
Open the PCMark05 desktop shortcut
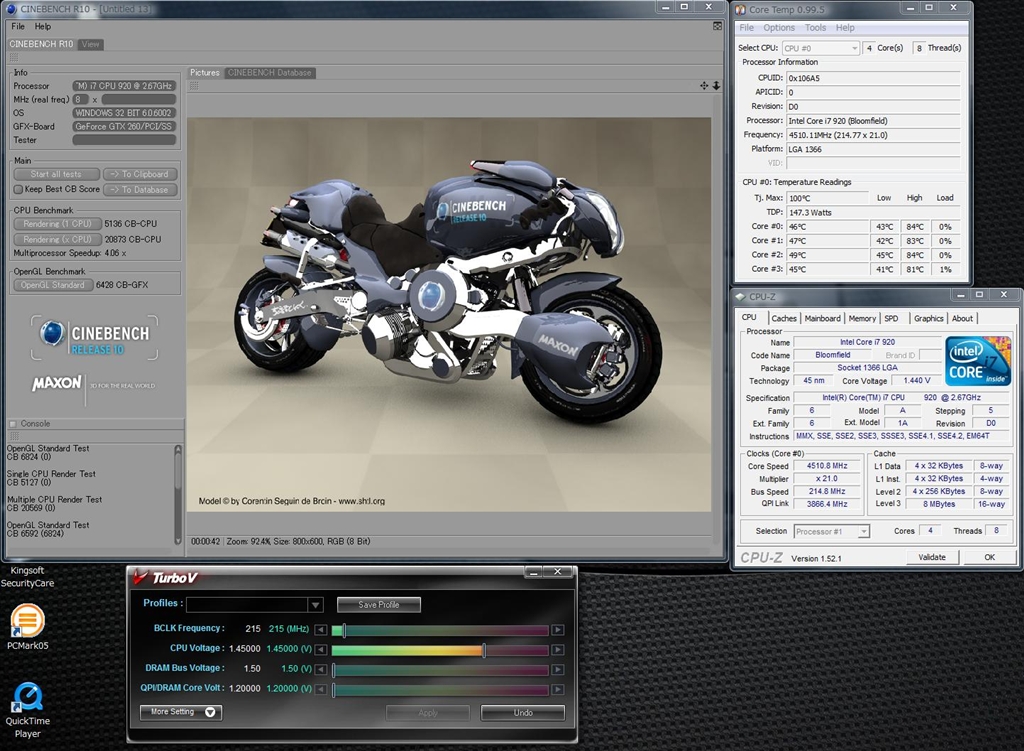(28, 622)
